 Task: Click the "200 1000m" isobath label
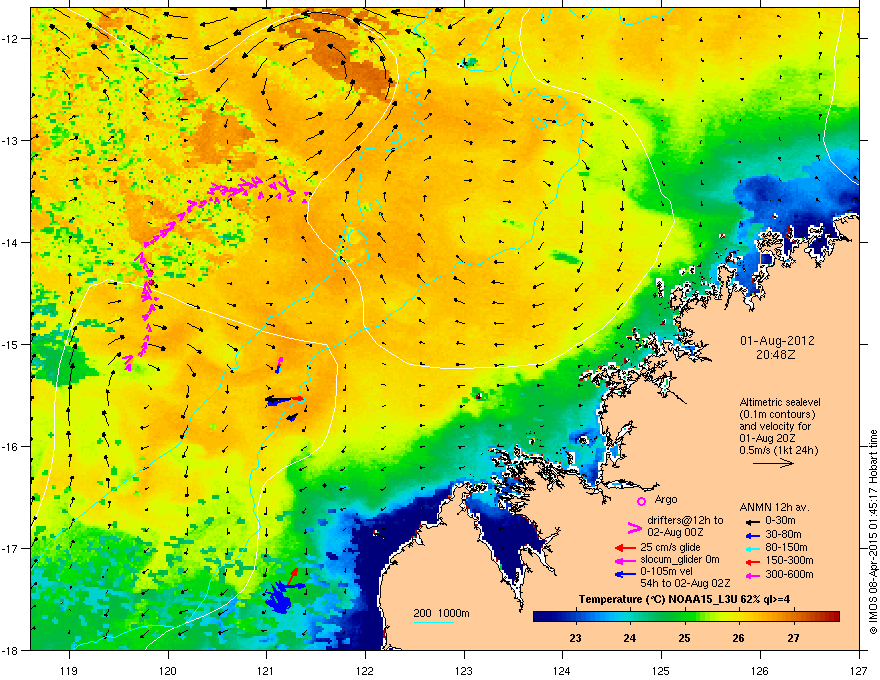[441, 613]
